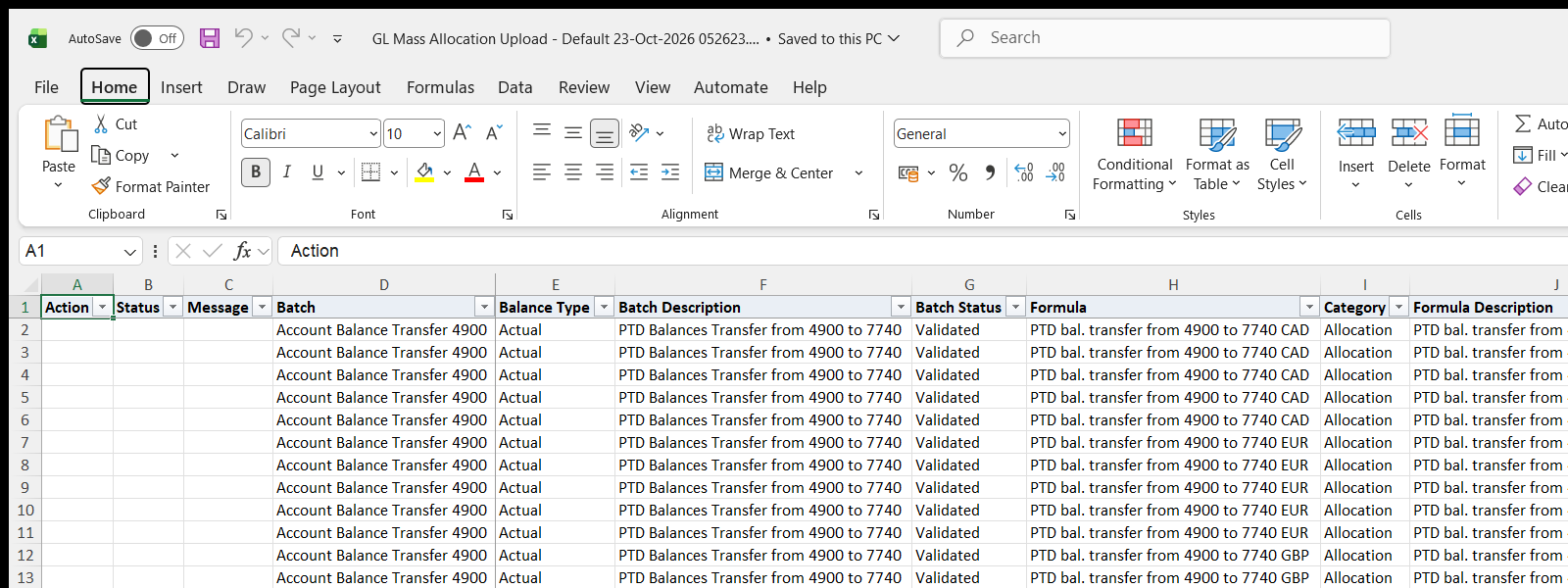Click the Orientation text angle icon
The width and height of the screenshot is (1568, 588).
coord(639,133)
